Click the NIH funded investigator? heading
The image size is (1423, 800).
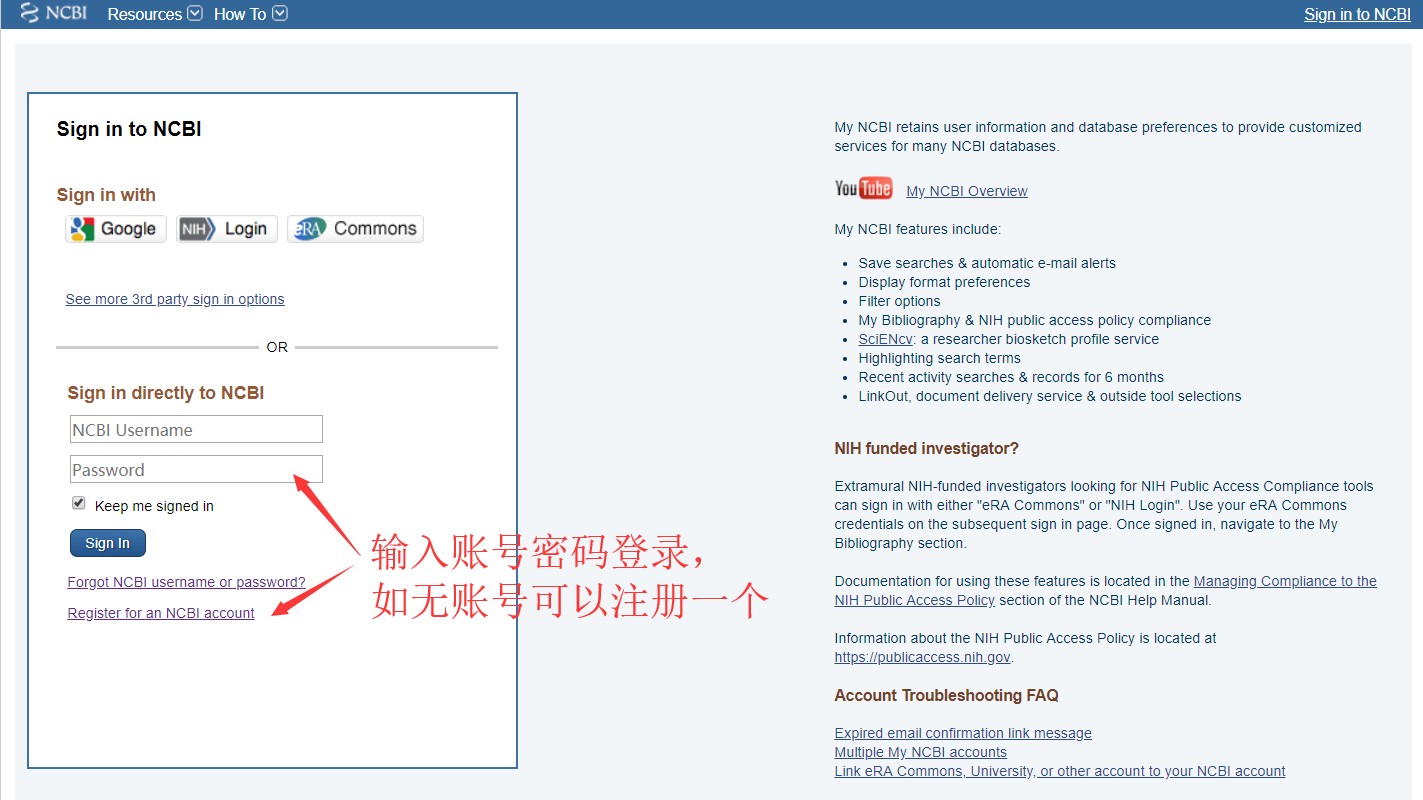click(927, 448)
